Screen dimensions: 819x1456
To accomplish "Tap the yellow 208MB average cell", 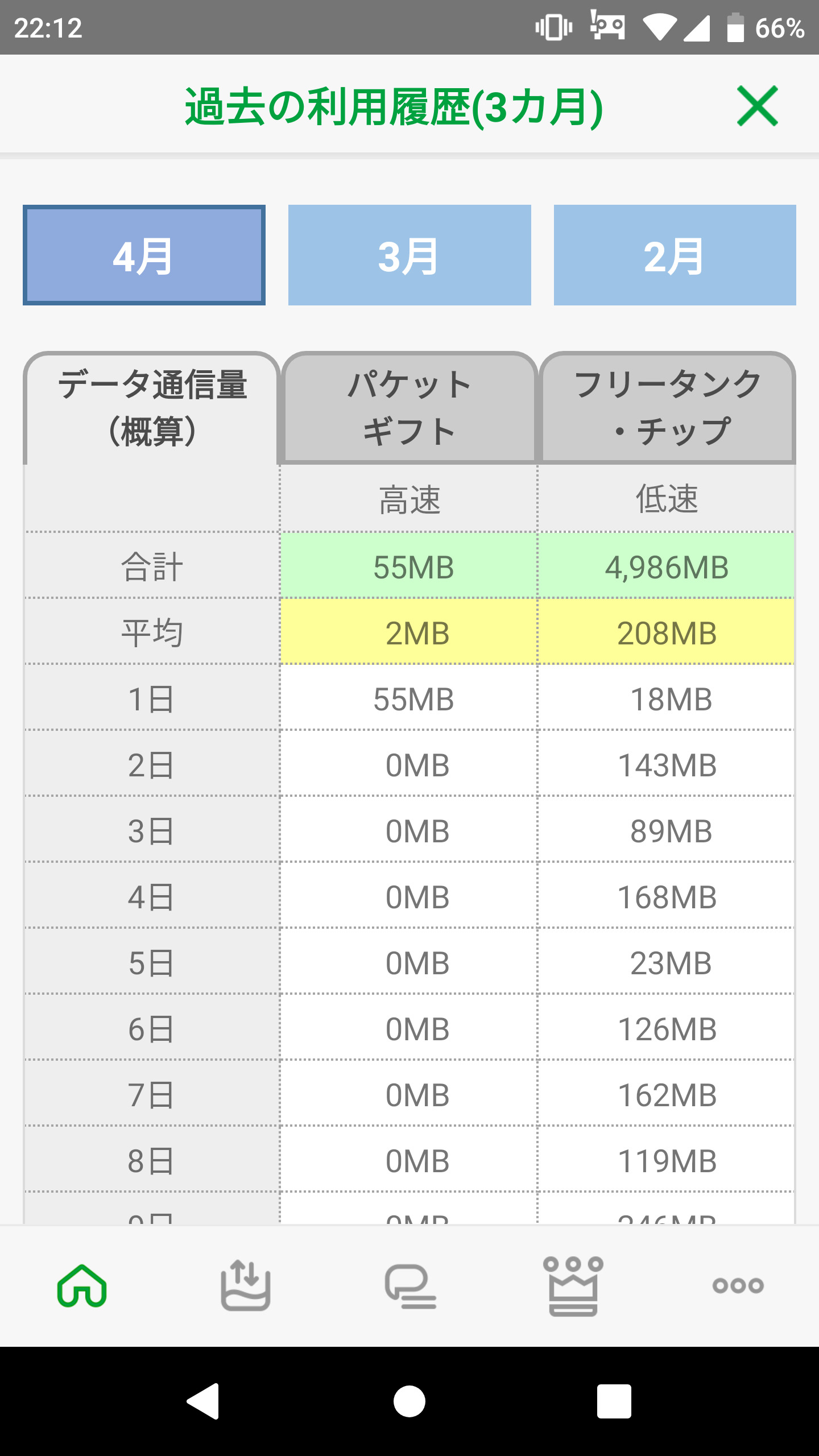I will tap(667, 633).
